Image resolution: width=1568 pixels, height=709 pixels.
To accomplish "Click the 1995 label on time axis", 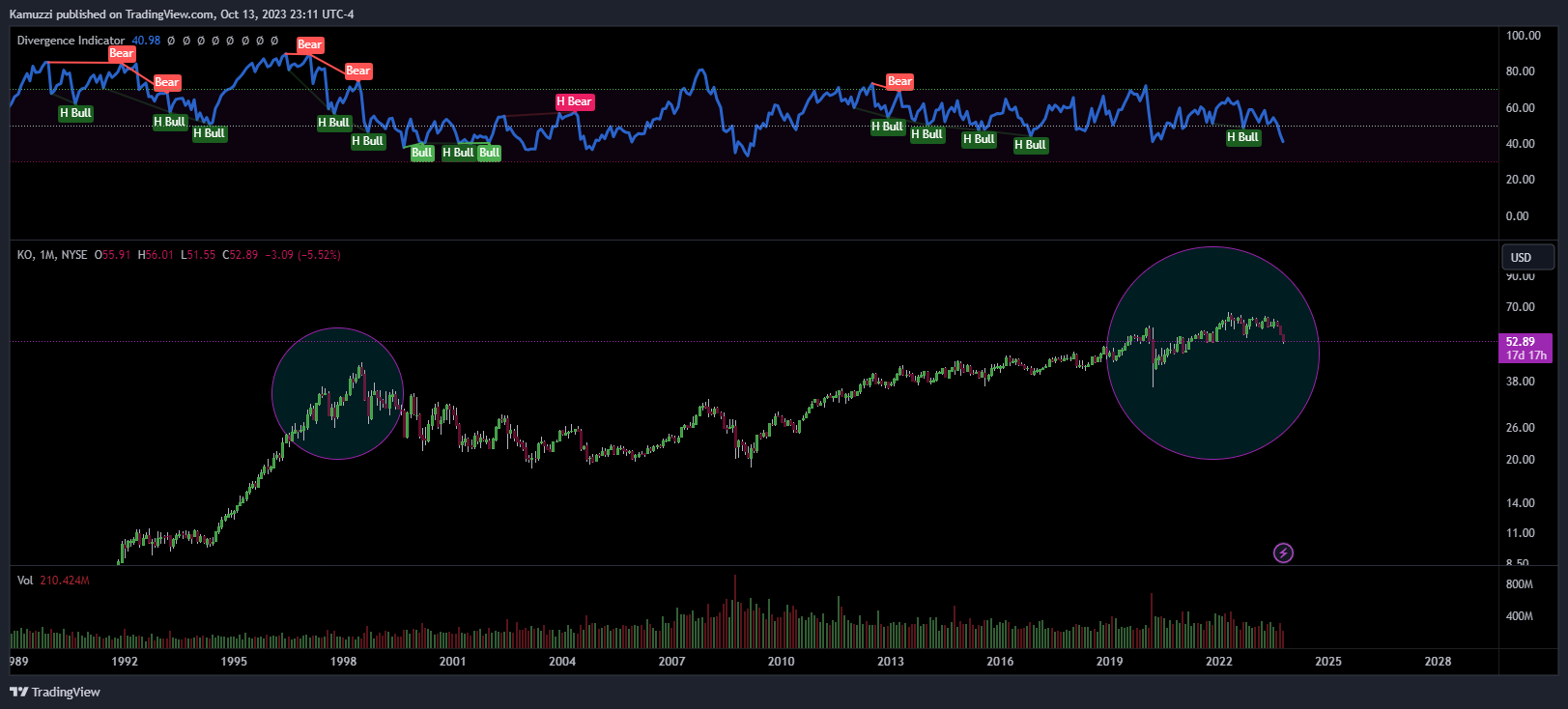I will click(x=234, y=662).
